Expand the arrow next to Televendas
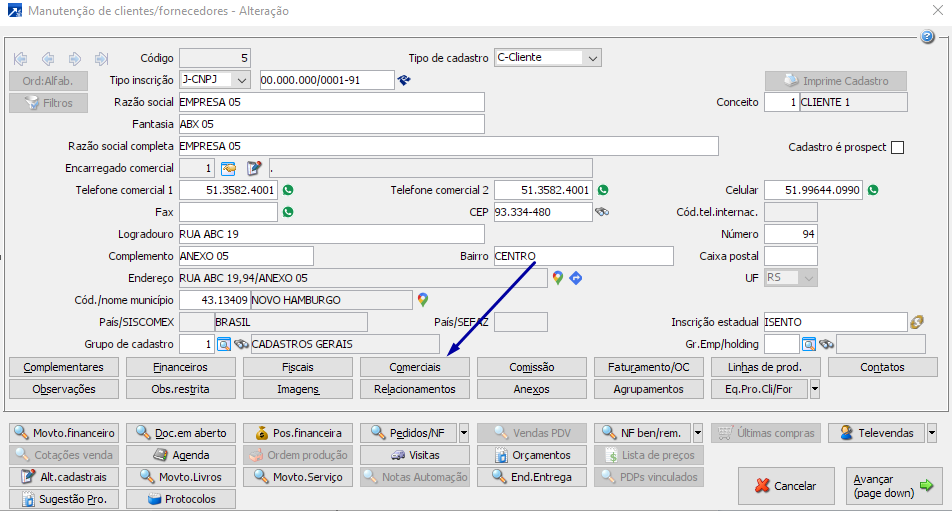 (x=931, y=433)
